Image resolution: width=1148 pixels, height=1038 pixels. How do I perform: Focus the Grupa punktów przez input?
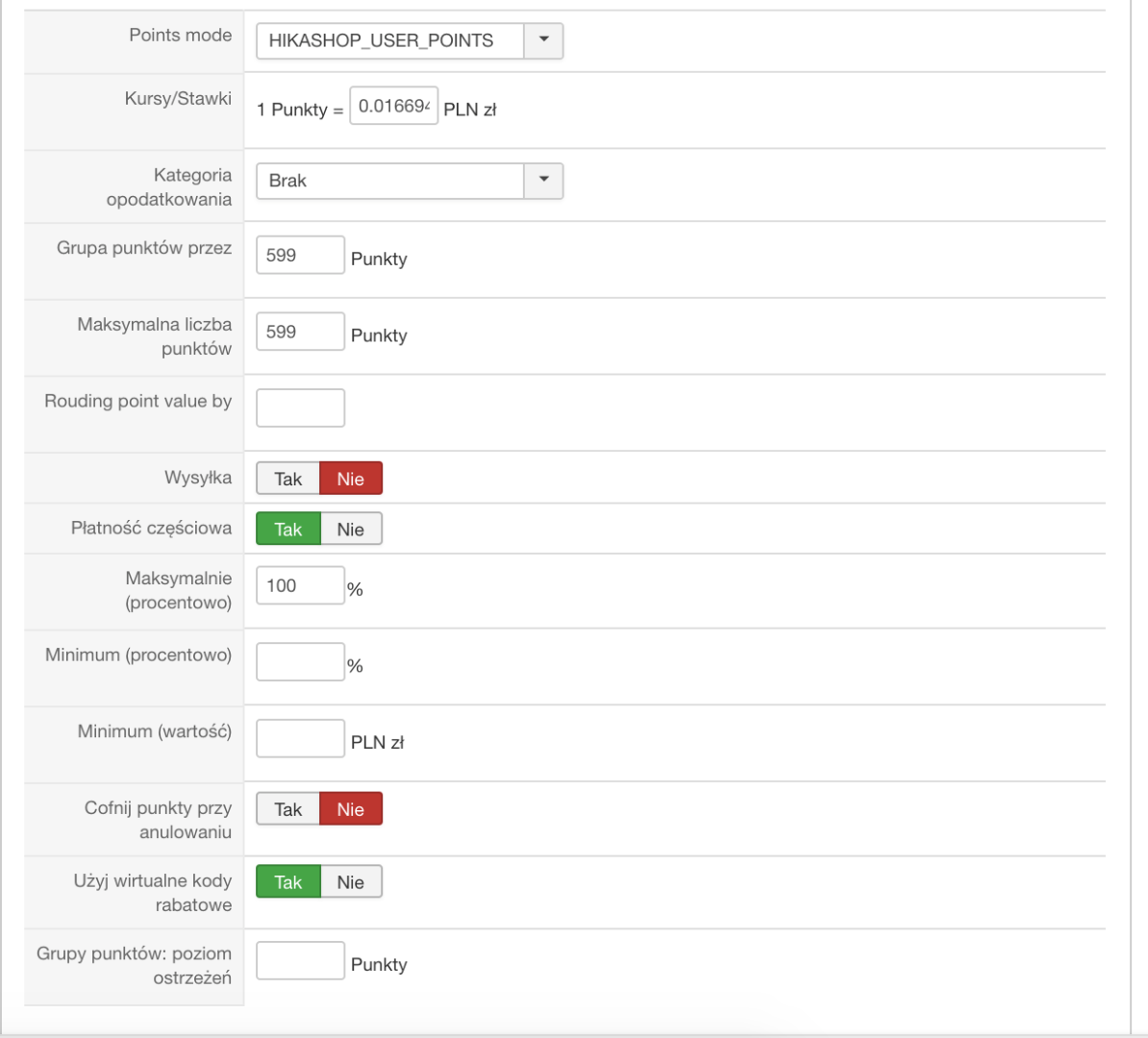300,256
